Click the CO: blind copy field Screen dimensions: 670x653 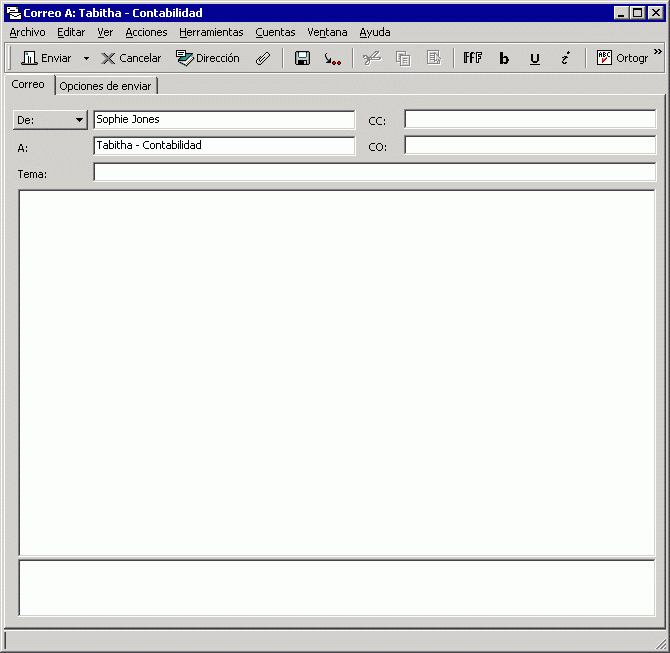point(530,145)
